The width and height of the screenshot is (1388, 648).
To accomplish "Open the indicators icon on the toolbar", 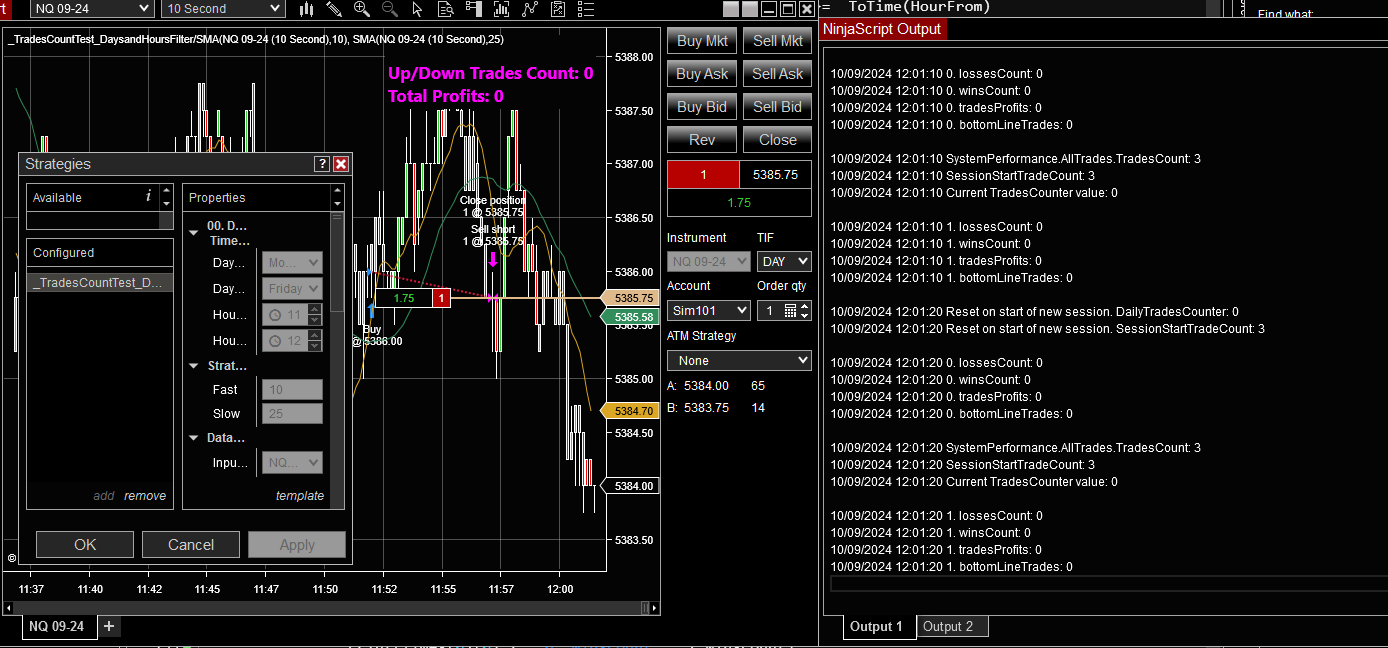I will (x=503, y=9).
